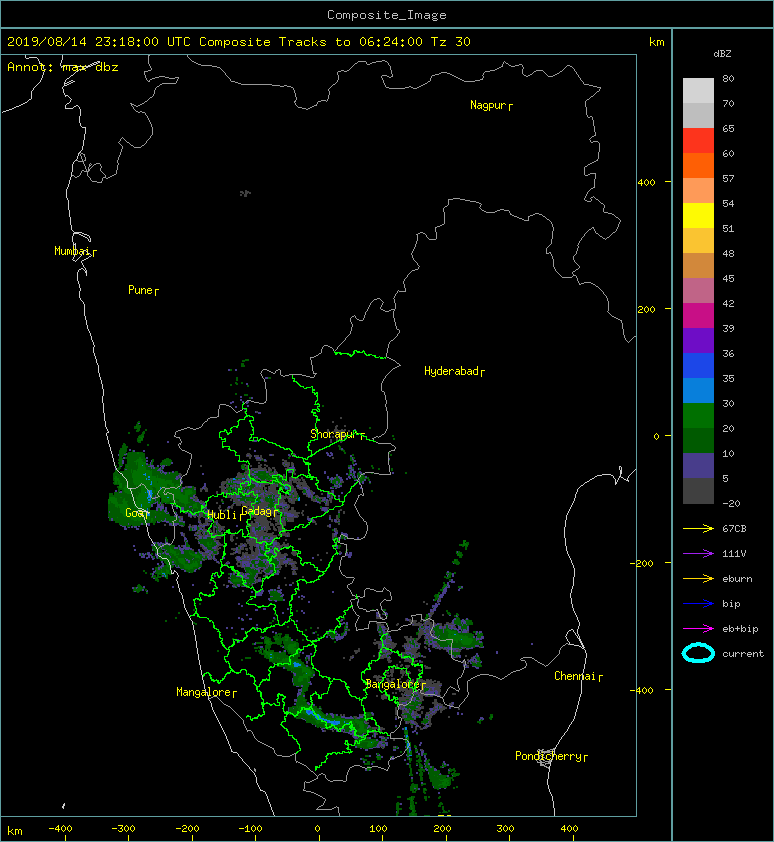
Task: Click the cyan ellipse current-storm icon
Action: click(698, 654)
